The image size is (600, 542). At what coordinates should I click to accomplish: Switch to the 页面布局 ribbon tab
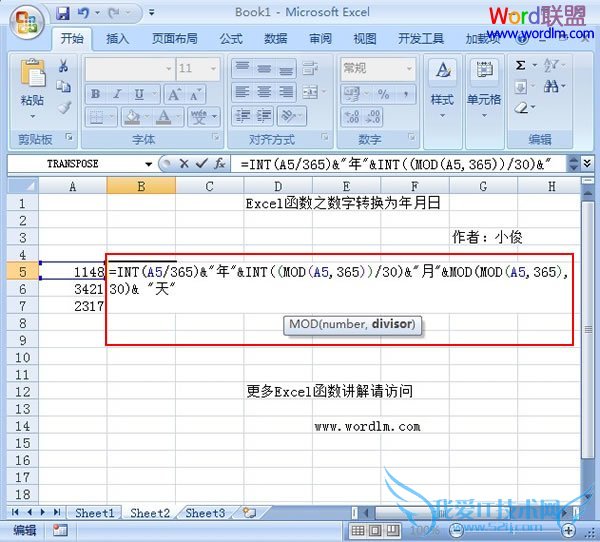(175, 39)
